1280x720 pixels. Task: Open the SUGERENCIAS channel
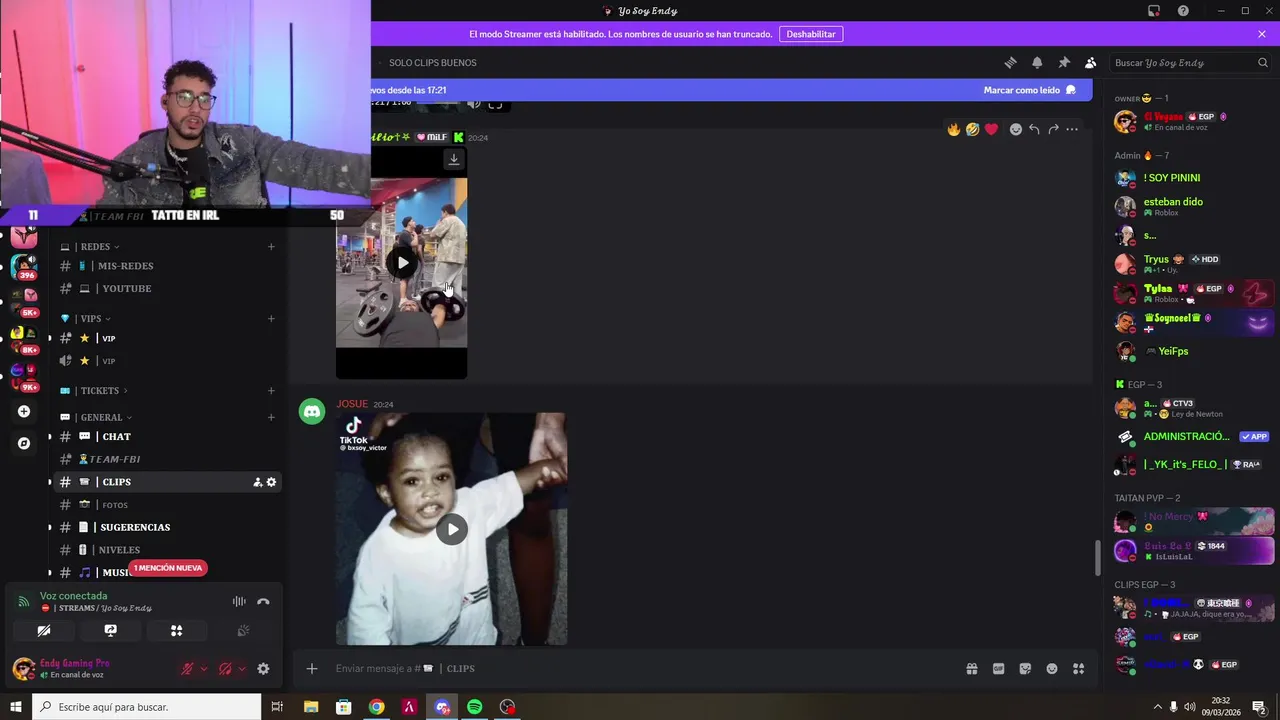tap(168, 527)
